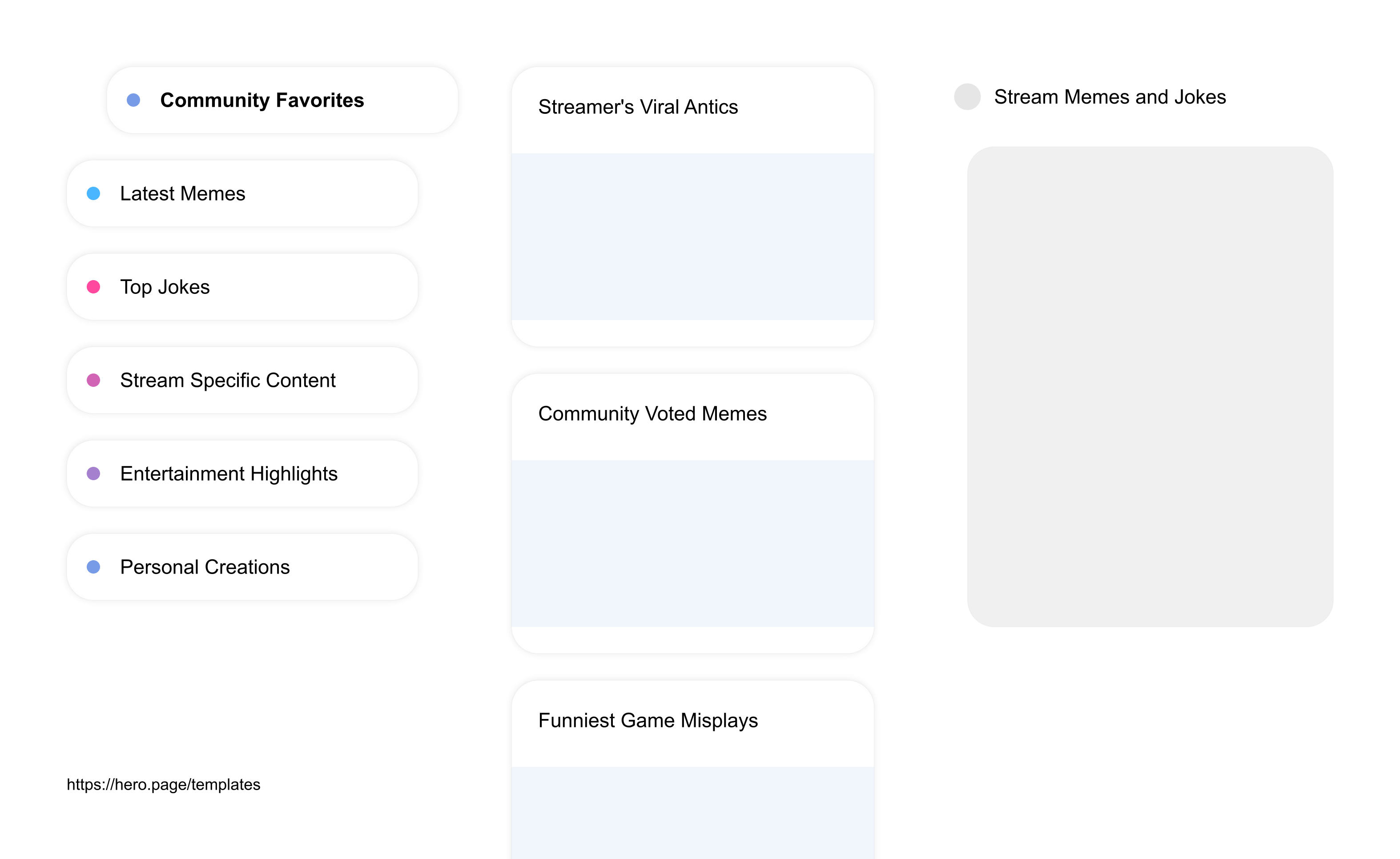Click the Streamer's Viral Antics image placeholder
Viewport: 1400px width, 859px height.
click(x=692, y=237)
